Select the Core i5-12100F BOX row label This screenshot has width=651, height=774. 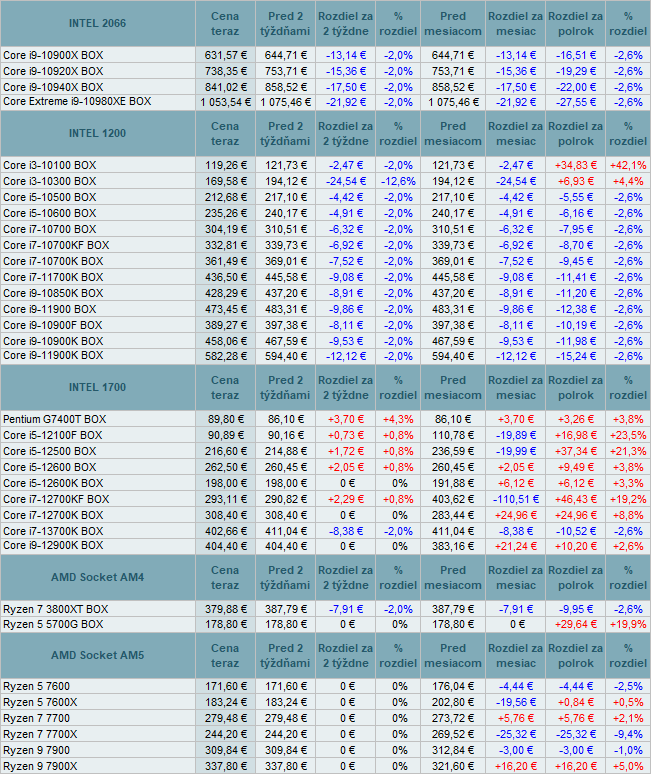click(x=52, y=435)
